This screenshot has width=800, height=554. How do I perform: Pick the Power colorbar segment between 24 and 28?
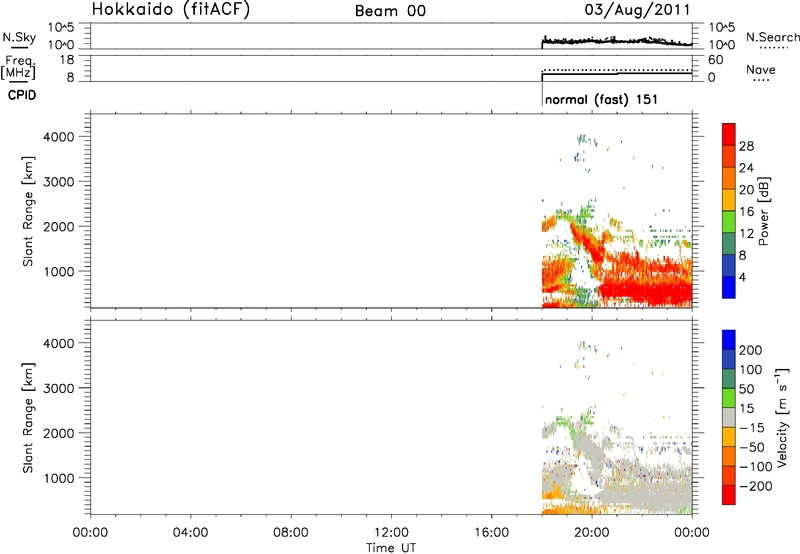(729, 156)
